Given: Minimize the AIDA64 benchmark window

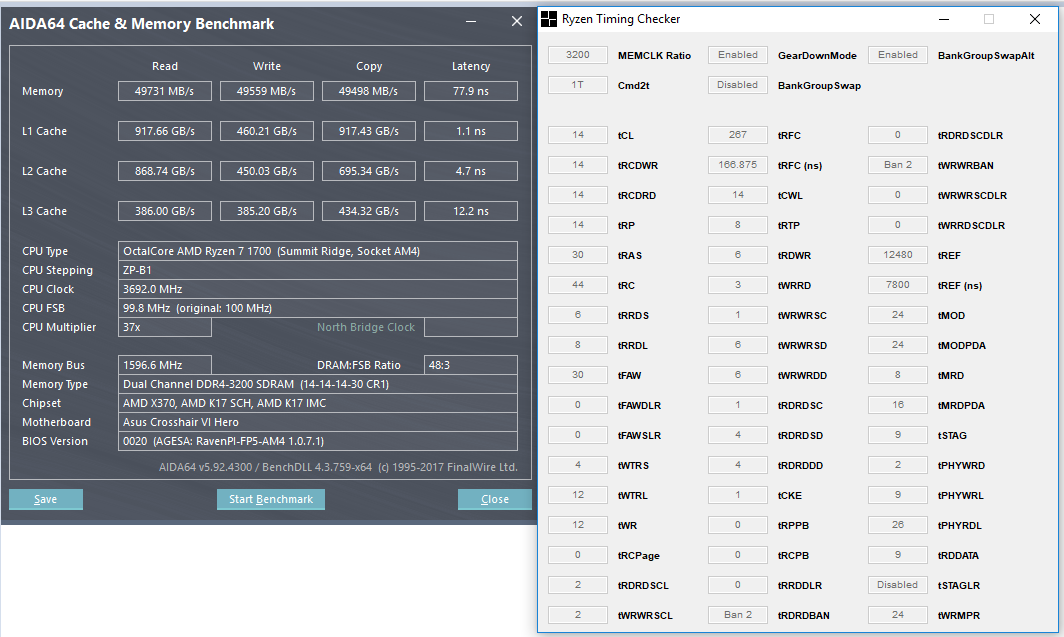Looking at the screenshot, I should (x=471, y=22).
